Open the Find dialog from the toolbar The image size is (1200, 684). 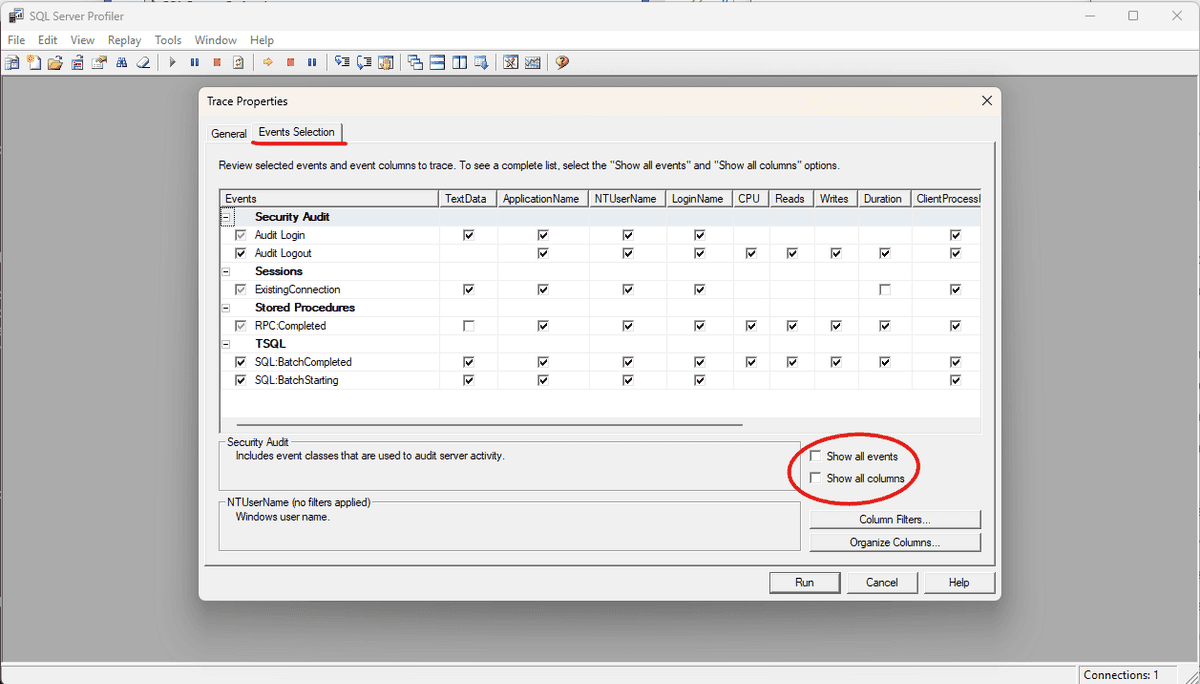pyautogui.click(x=121, y=62)
